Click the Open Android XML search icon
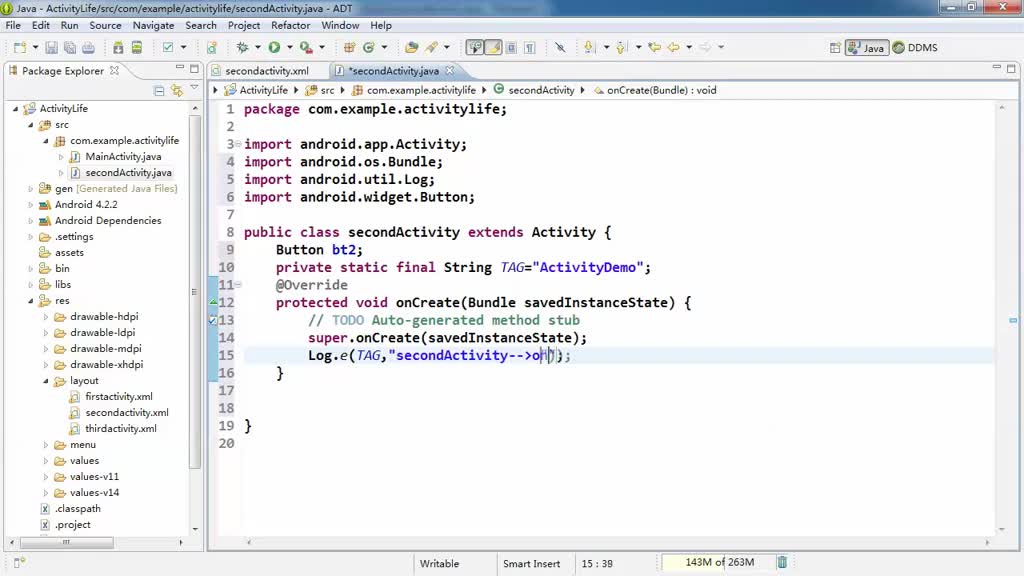This screenshot has height=576, width=1024. (x=212, y=48)
